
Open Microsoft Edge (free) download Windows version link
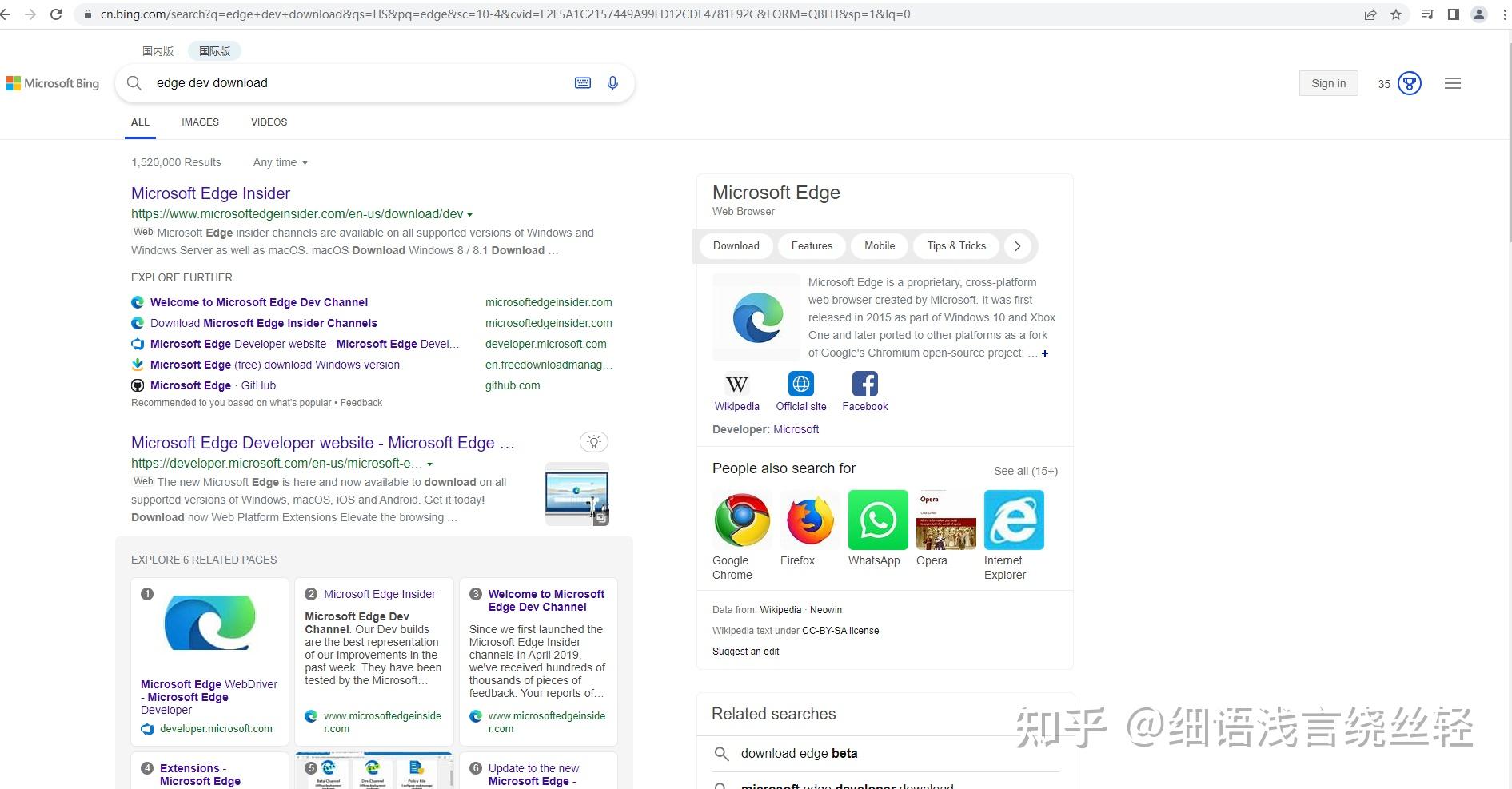tap(275, 365)
